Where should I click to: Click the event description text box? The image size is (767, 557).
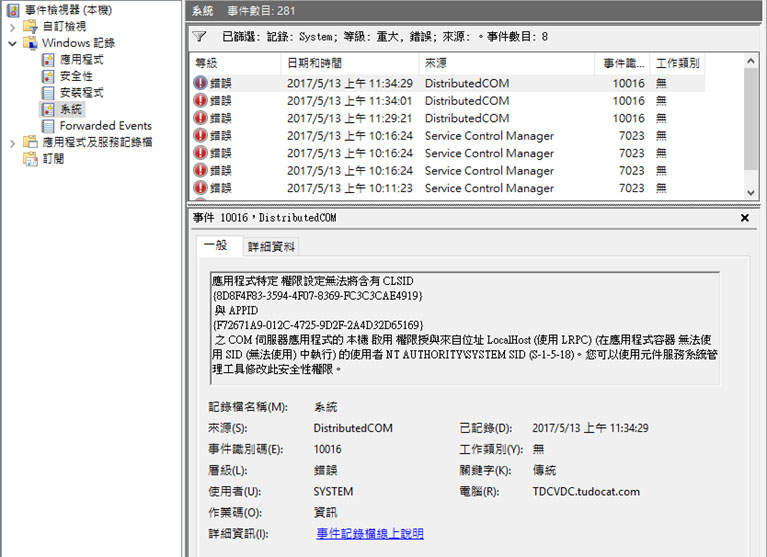(464, 328)
